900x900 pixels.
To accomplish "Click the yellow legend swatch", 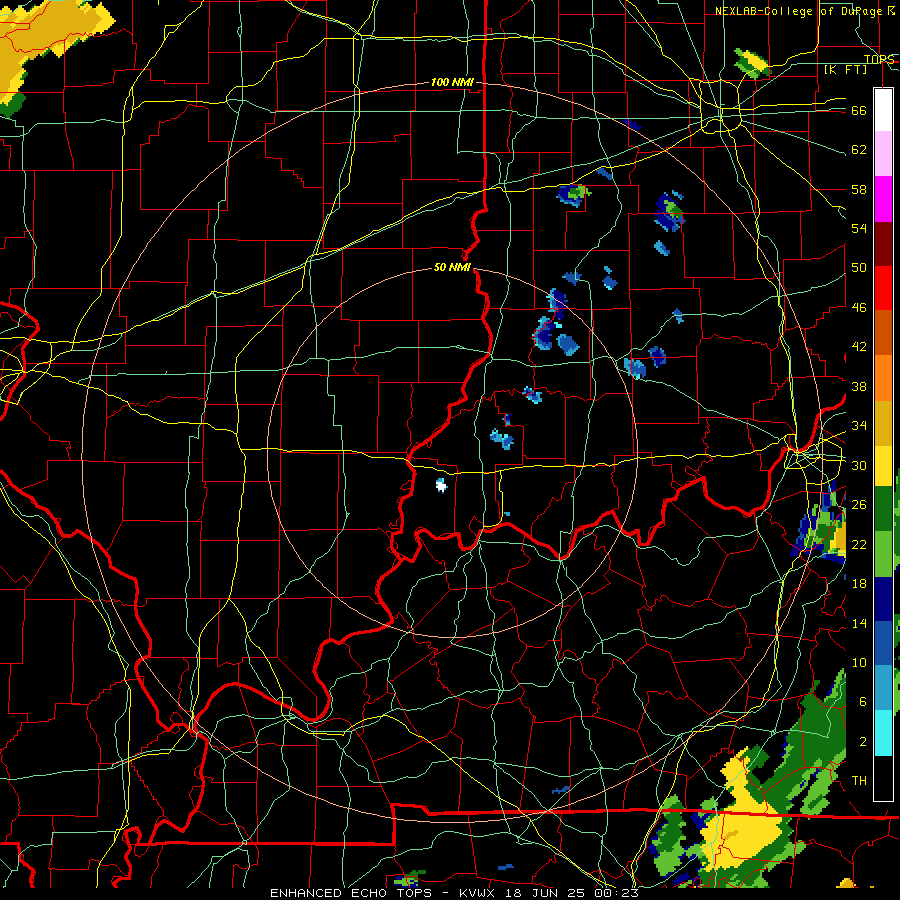I will pyautogui.click(x=883, y=465).
